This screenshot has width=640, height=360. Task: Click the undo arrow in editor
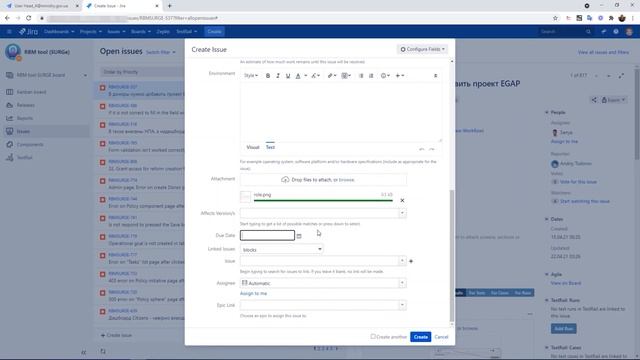[422, 149]
